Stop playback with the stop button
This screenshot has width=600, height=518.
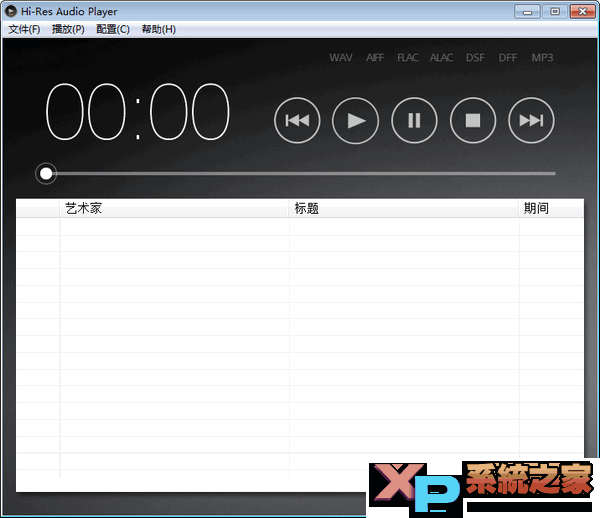(x=473, y=121)
